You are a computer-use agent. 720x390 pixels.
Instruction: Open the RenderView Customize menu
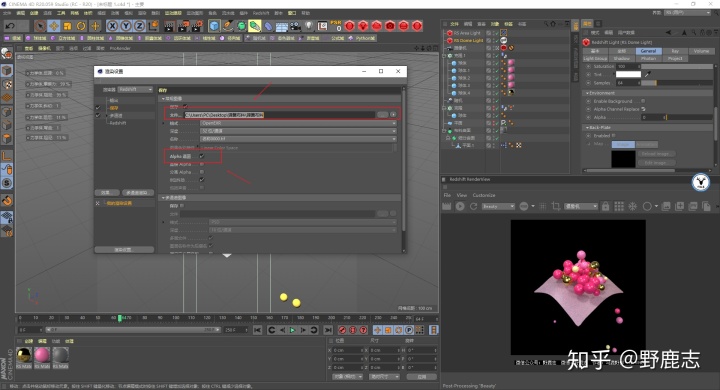tap(484, 195)
